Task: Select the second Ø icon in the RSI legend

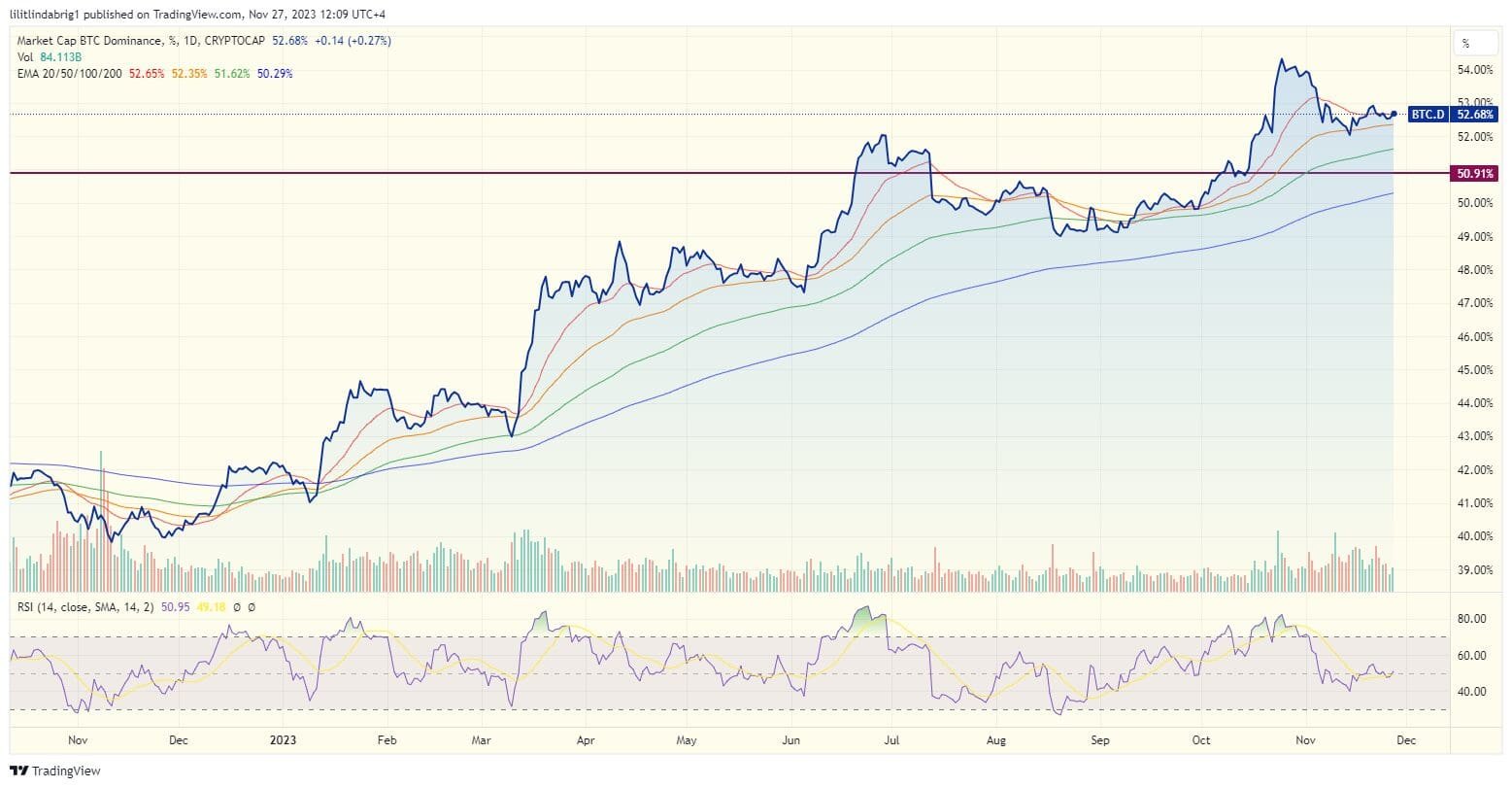Action: coord(252,605)
